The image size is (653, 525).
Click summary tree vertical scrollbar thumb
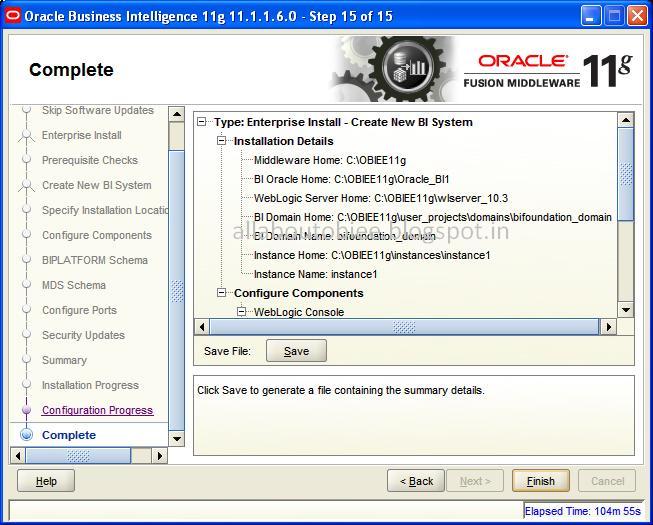tap(626, 174)
